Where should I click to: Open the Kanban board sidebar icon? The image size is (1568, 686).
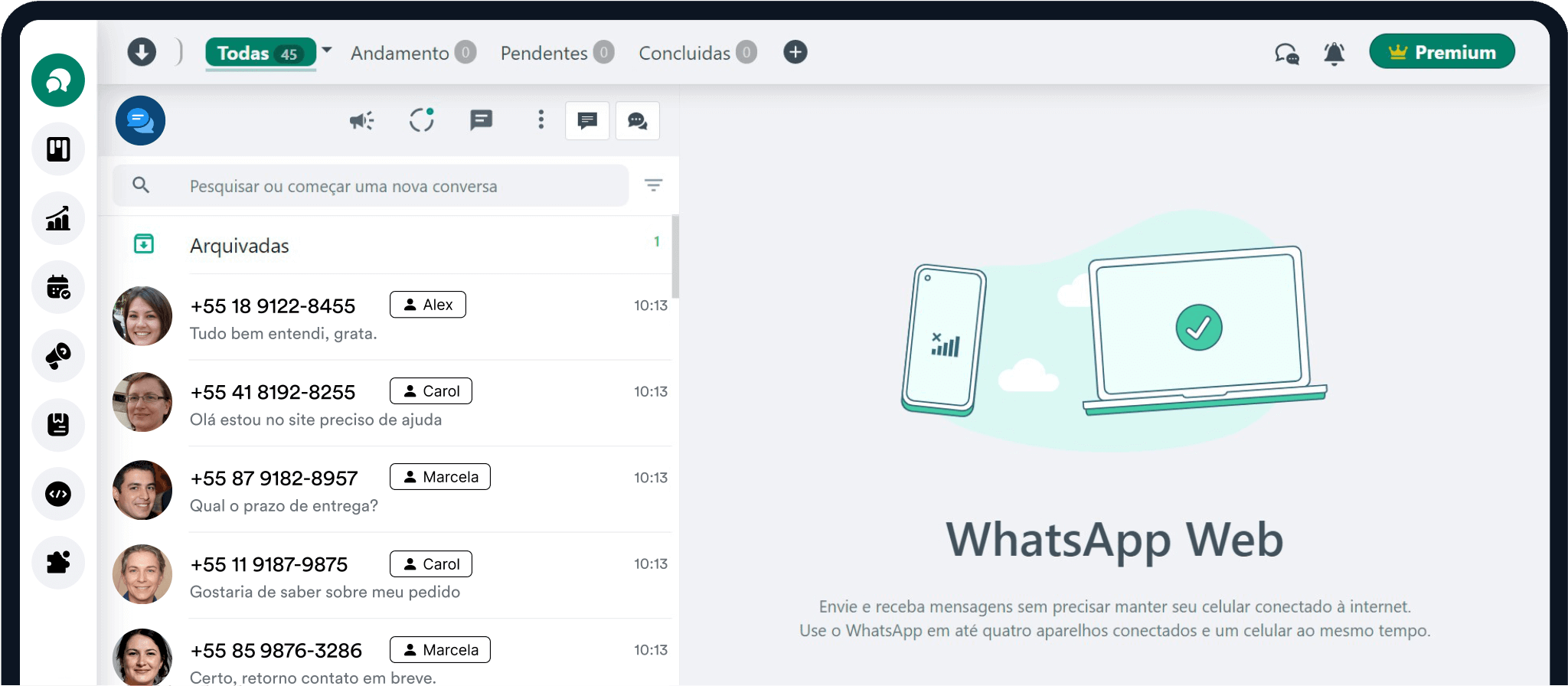point(58,149)
